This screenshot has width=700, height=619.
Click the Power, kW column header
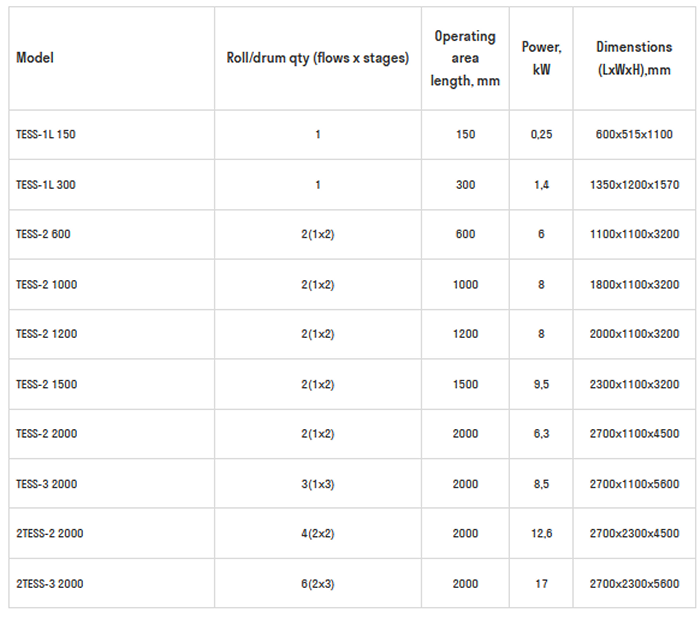point(541,58)
